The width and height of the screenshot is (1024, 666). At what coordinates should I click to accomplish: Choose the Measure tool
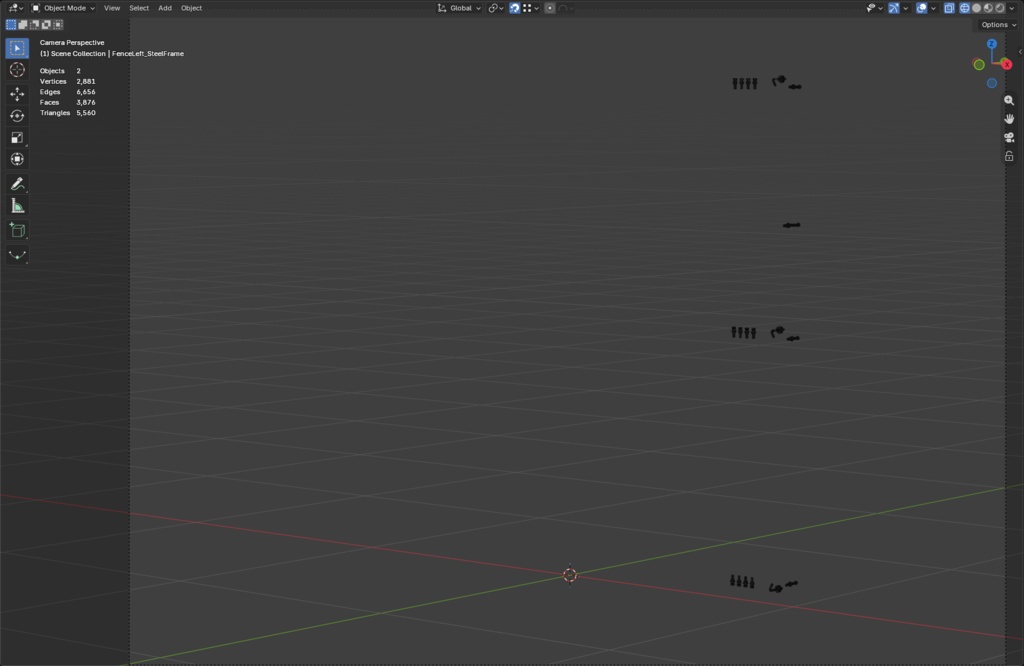17,206
